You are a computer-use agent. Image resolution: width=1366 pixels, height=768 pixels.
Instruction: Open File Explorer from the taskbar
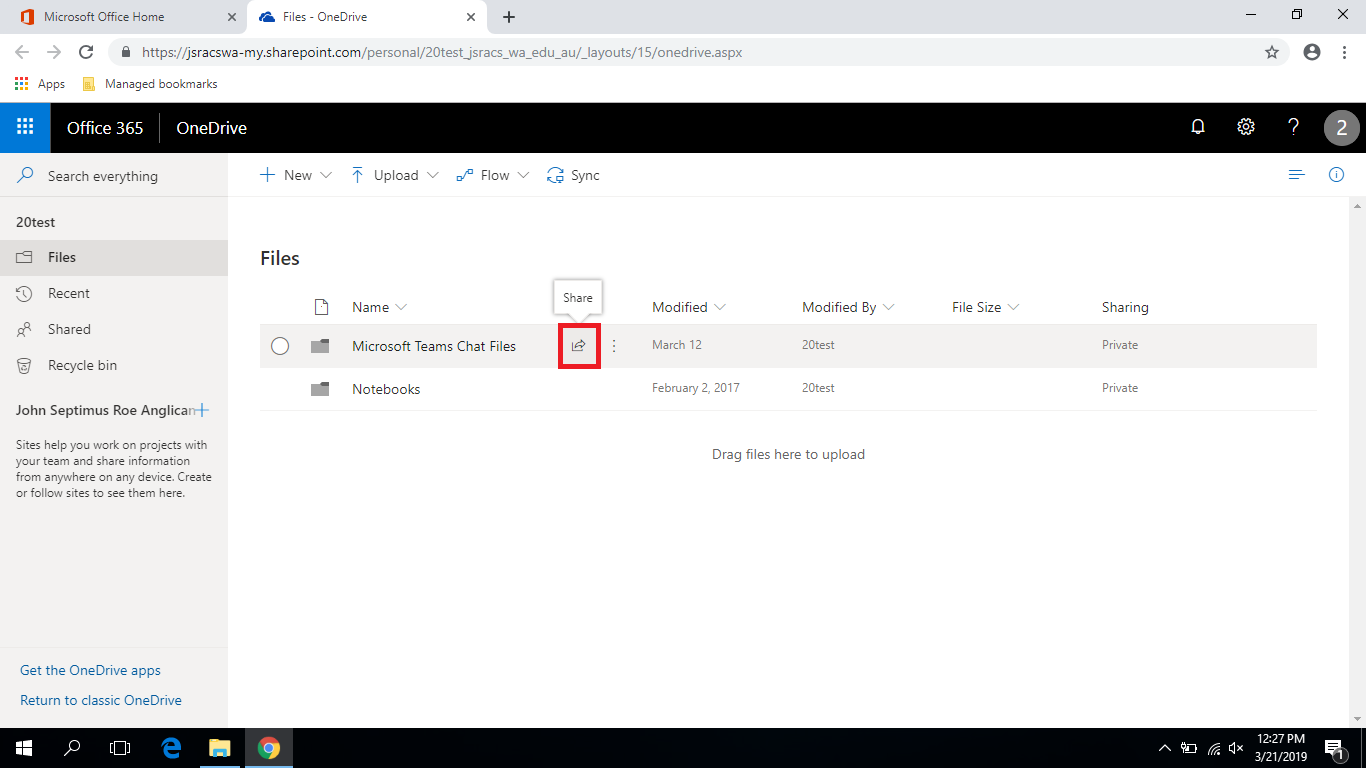[219, 748]
